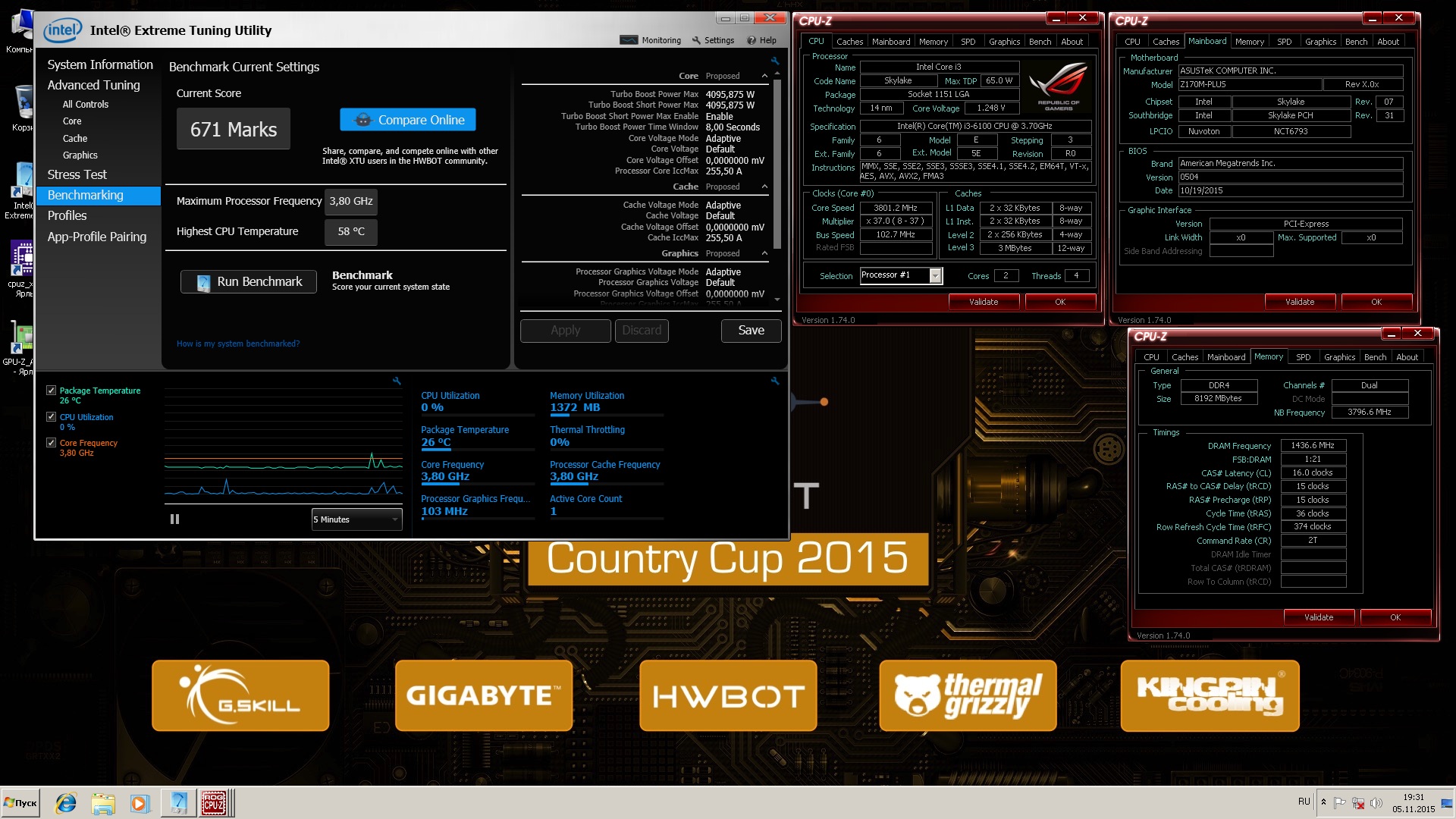
Task: Toggle CPU Utilization checkbox
Action: tap(51, 417)
